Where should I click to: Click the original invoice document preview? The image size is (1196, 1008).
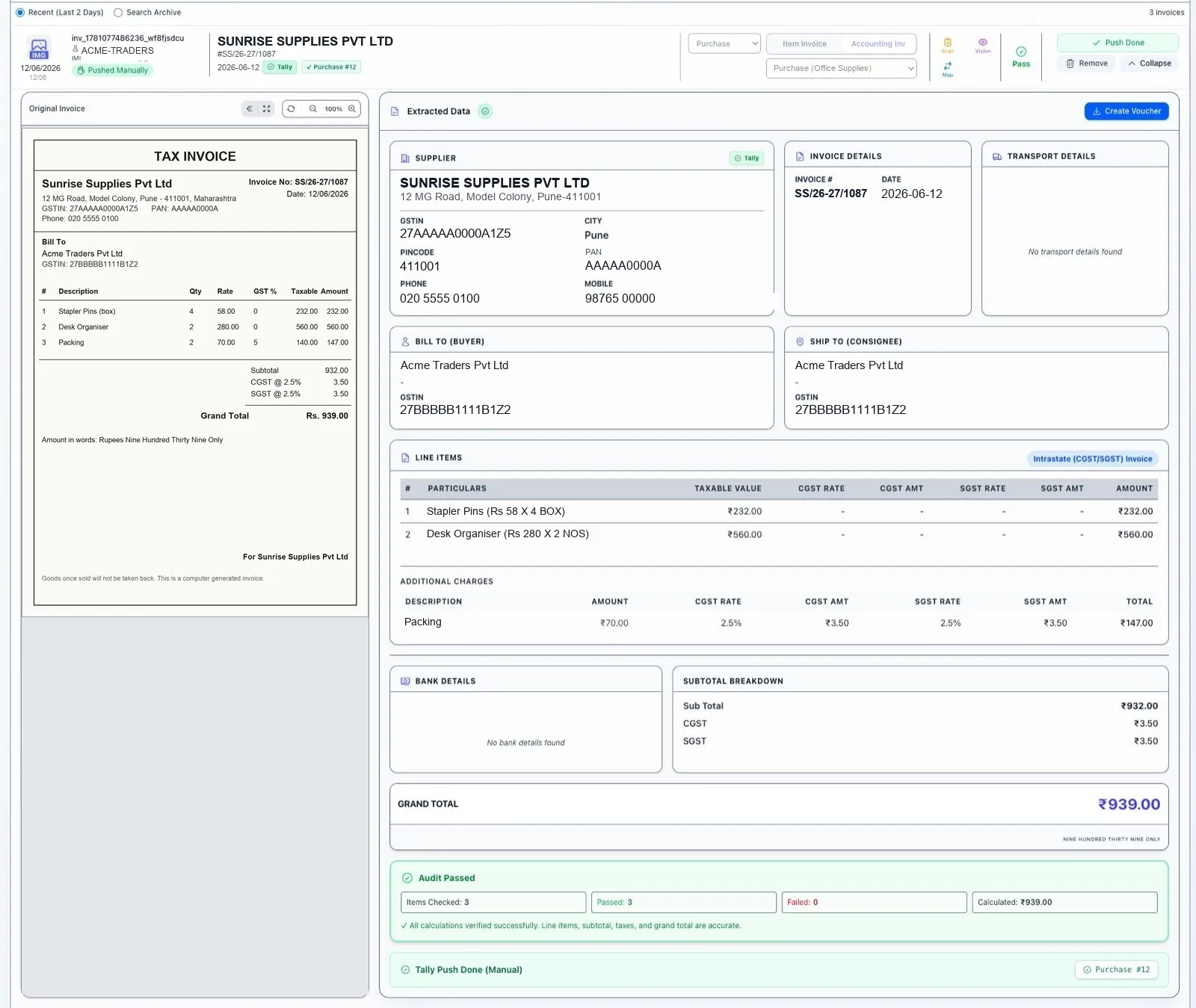tap(195, 372)
